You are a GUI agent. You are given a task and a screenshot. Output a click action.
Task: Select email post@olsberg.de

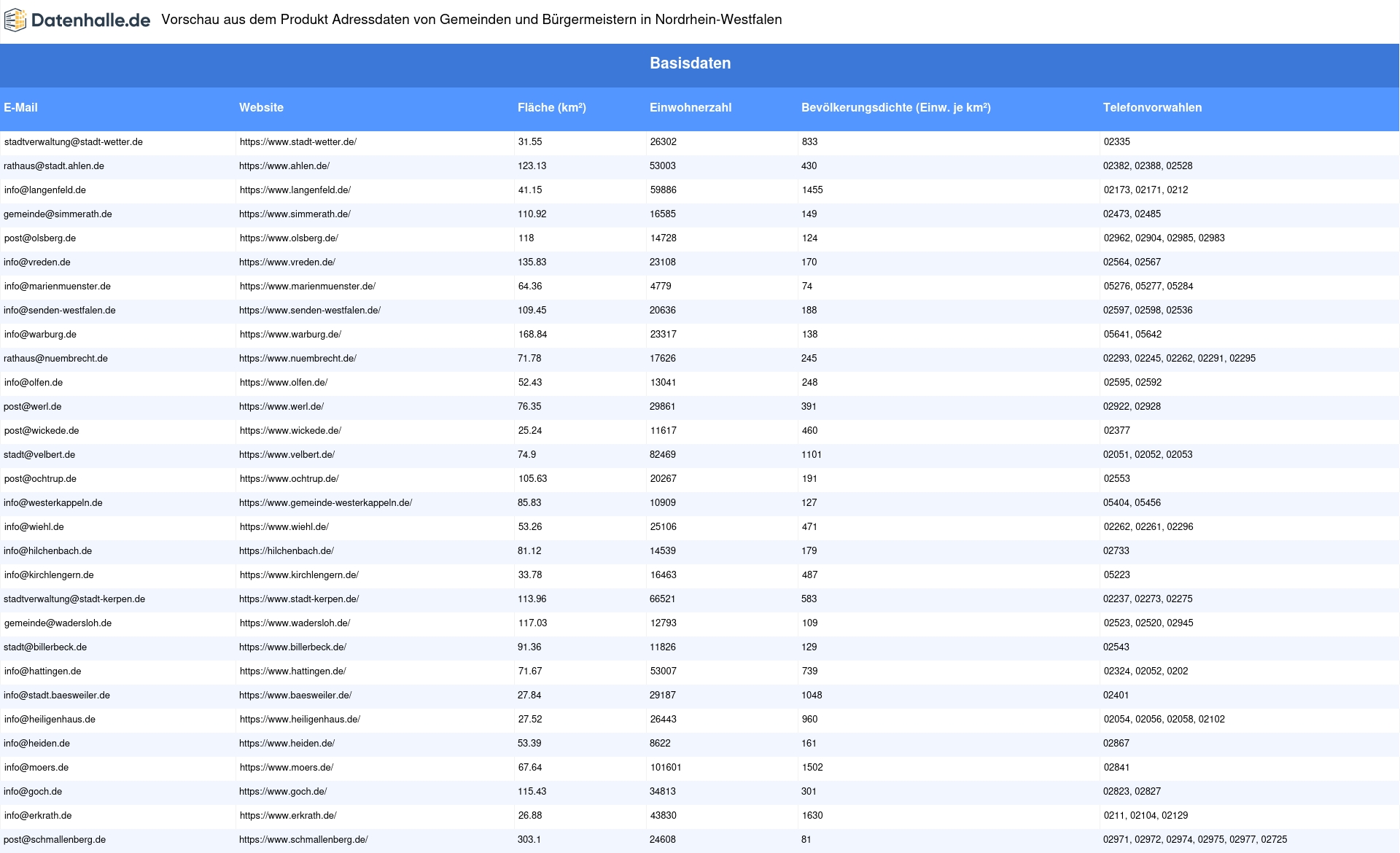[40, 238]
